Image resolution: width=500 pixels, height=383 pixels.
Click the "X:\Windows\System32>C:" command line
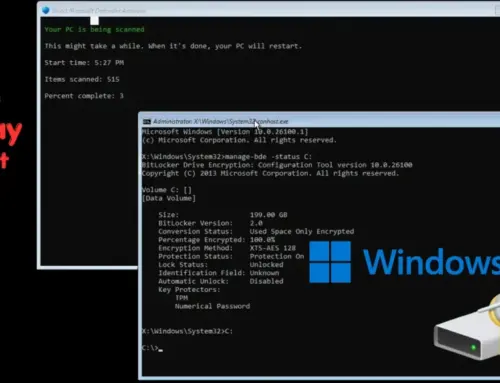[x=187, y=331]
